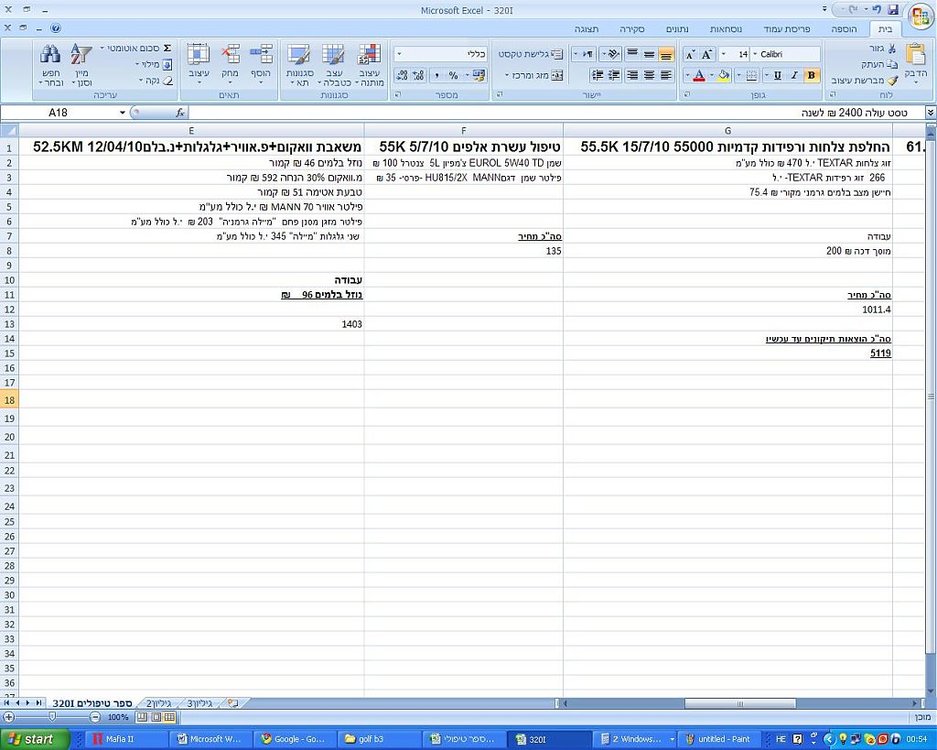Open the font size 14 dropdown
The image size is (937, 750).
pyautogui.click(x=724, y=54)
